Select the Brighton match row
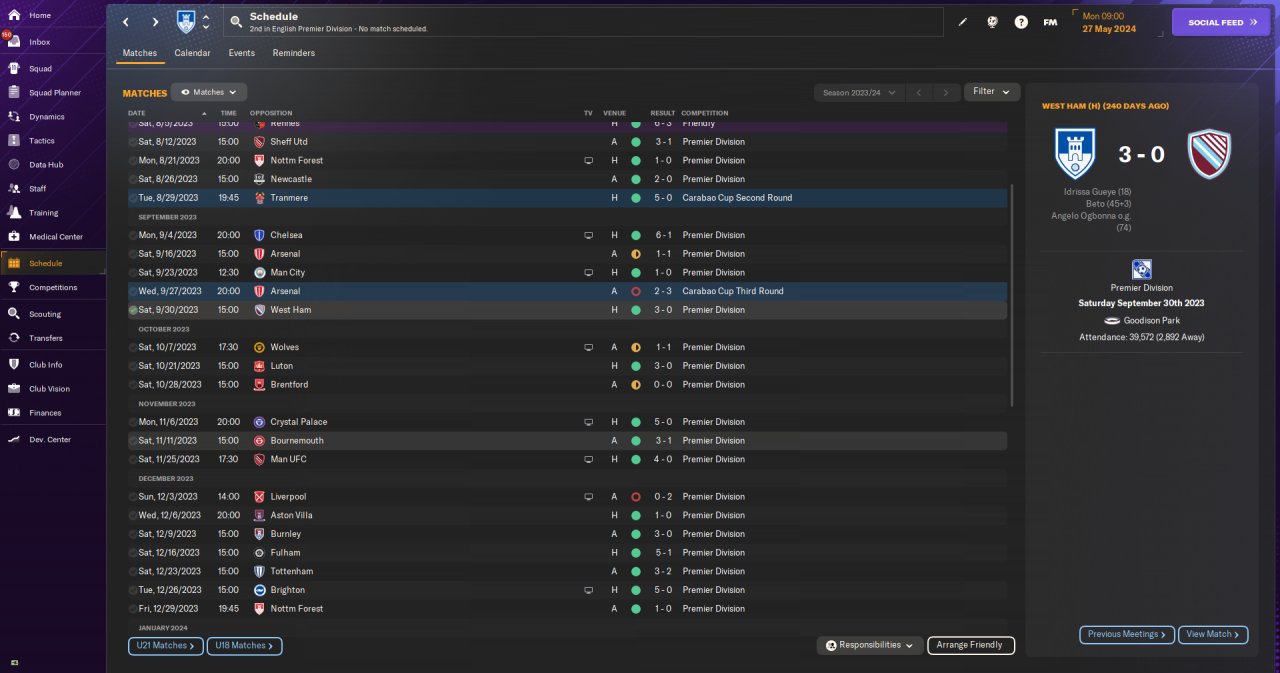Viewport: 1280px width, 673px height. (567, 590)
